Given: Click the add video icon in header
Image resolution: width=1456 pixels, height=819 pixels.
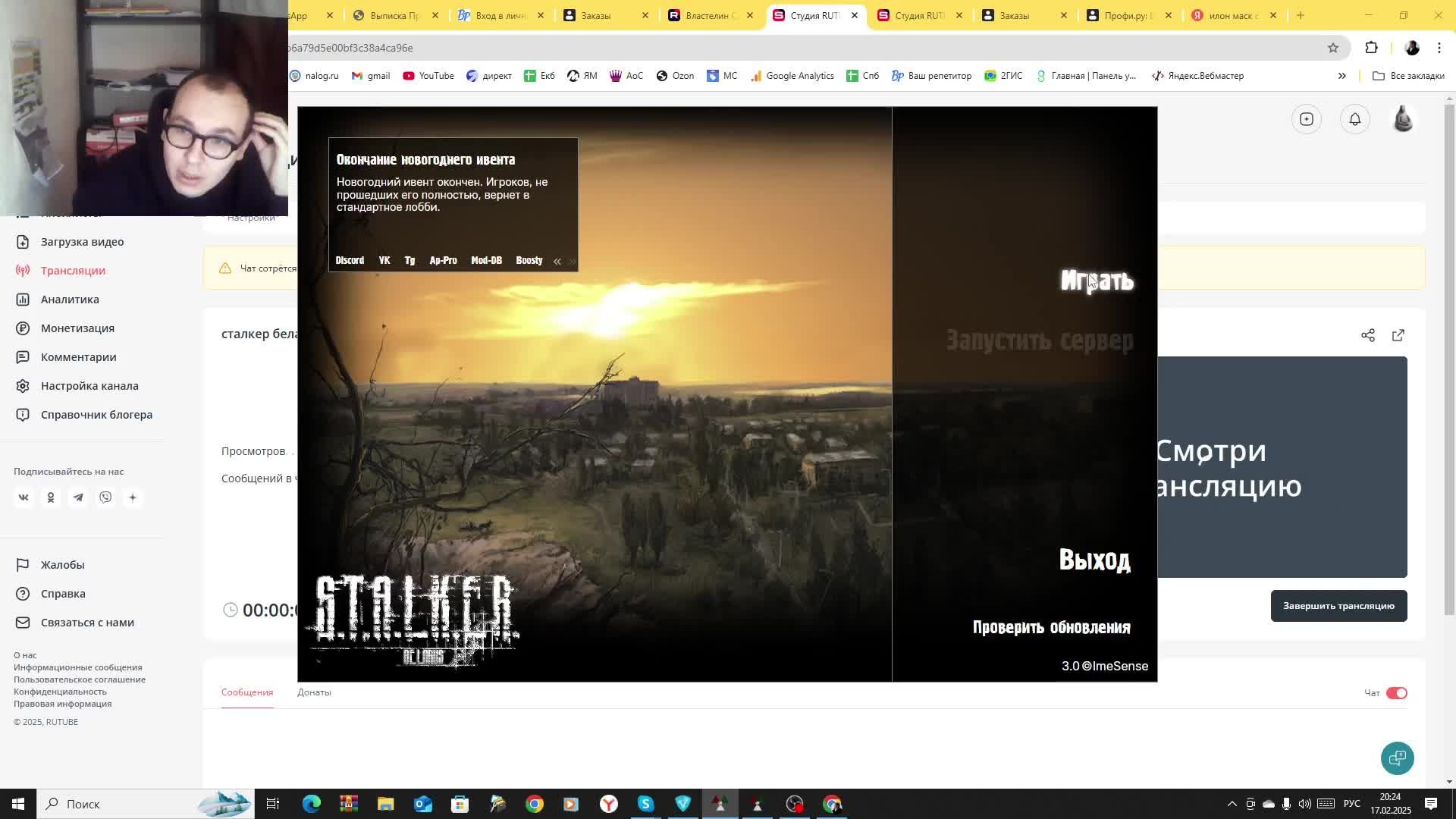Looking at the screenshot, I should [x=1307, y=119].
